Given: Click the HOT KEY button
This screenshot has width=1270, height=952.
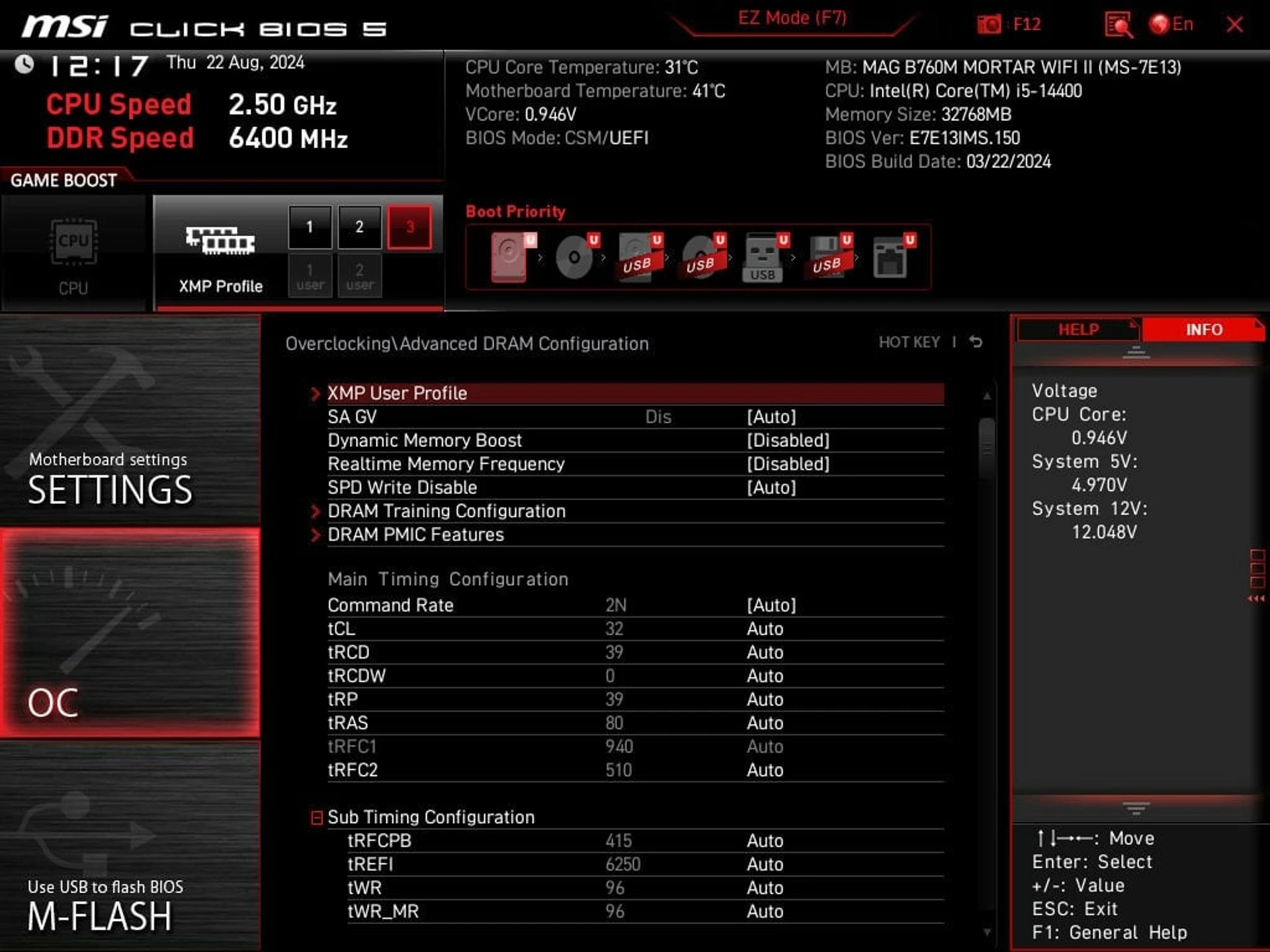Looking at the screenshot, I should [x=909, y=342].
